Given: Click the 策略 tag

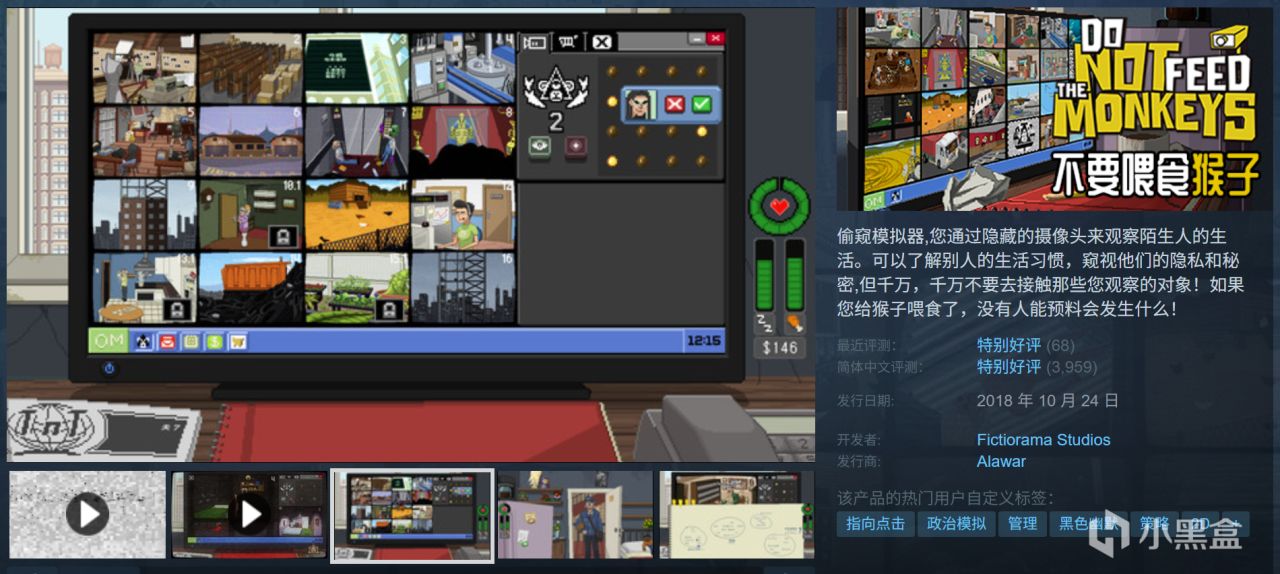Looking at the screenshot, I should [1155, 523].
